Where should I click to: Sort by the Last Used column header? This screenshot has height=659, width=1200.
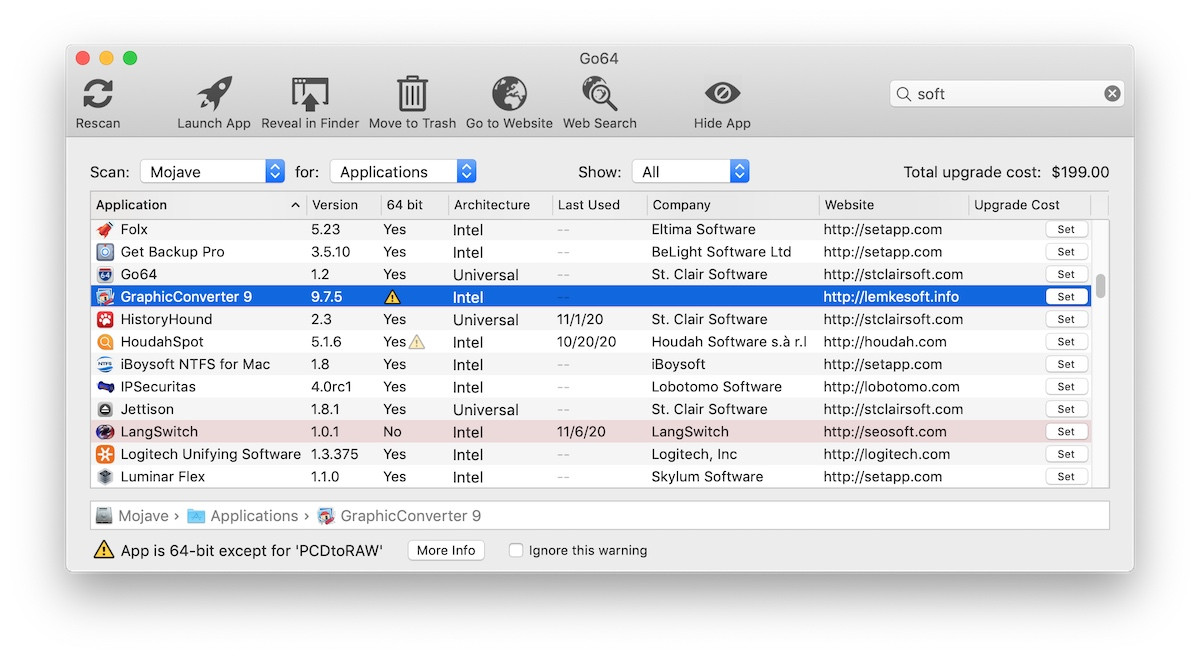pyautogui.click(x=599, y=205)
